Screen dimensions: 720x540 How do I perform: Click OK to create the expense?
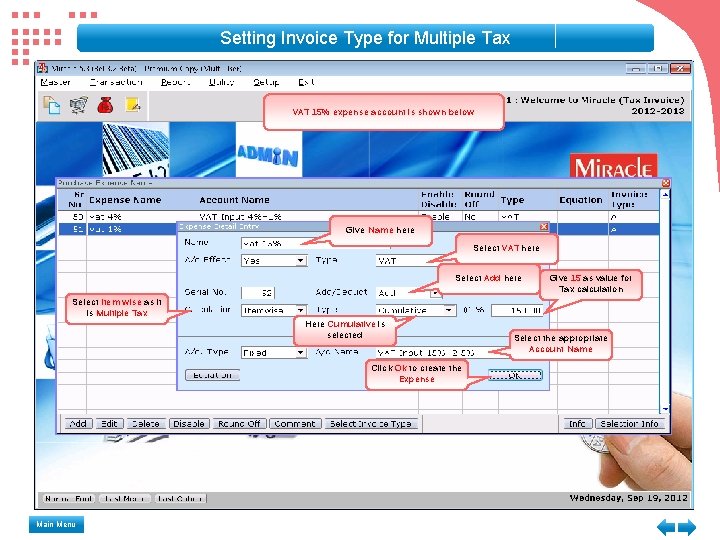[515, 376]
